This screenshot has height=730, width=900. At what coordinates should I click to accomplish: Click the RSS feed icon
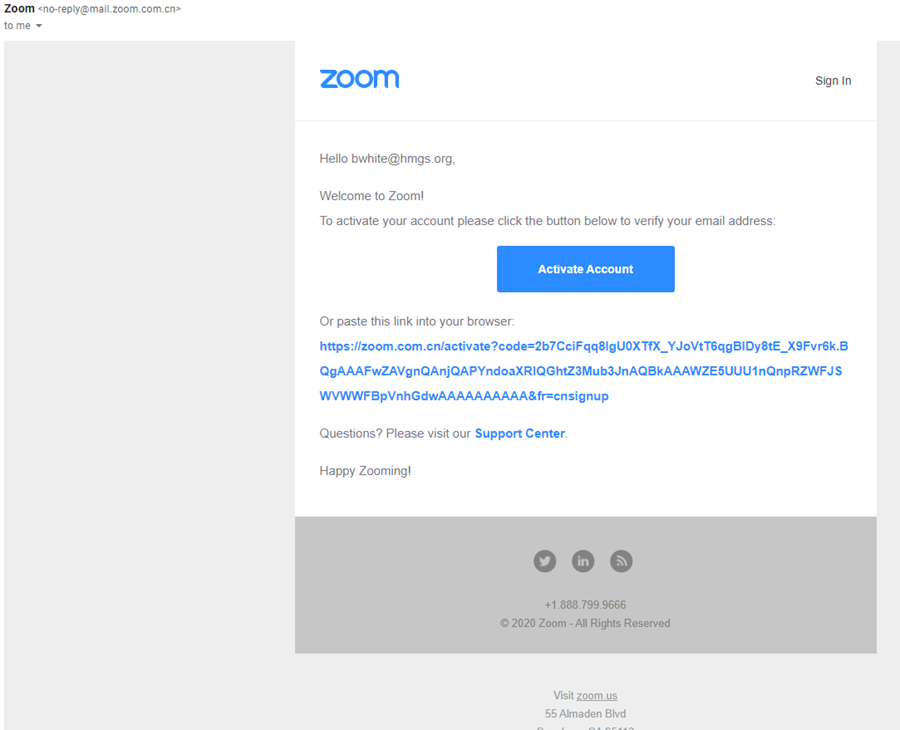click(x=621, y=561)
